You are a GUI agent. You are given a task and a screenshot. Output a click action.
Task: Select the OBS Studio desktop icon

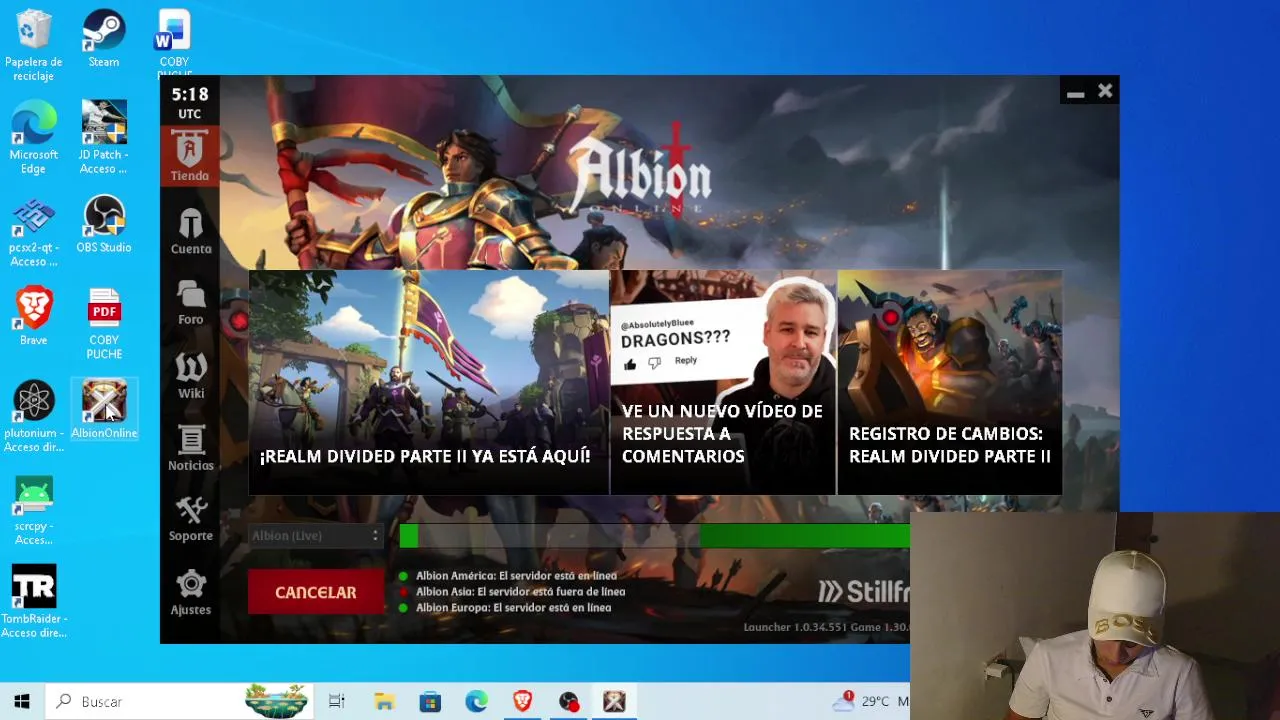click(x=104, y=224)
